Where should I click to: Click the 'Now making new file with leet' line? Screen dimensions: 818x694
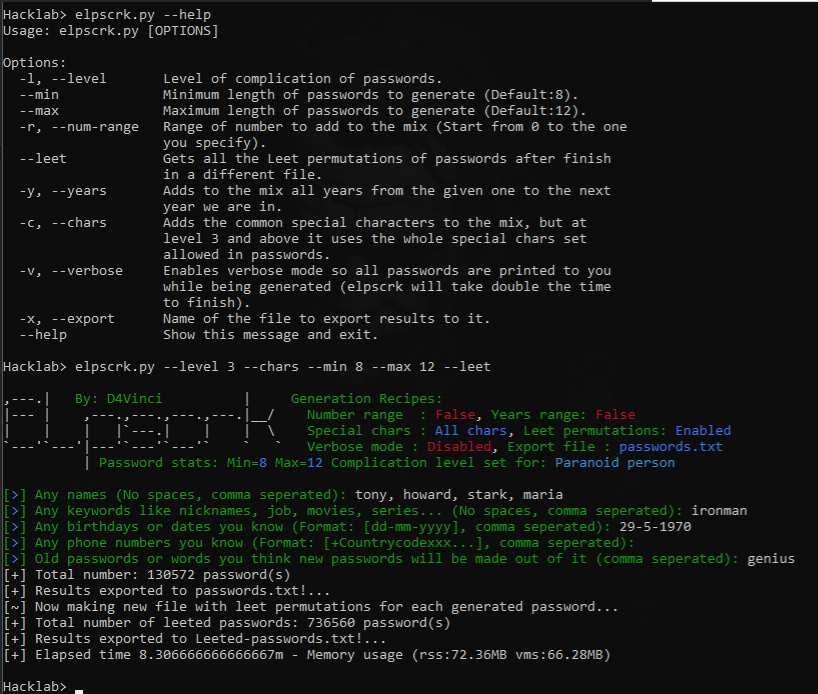[310, 607]
